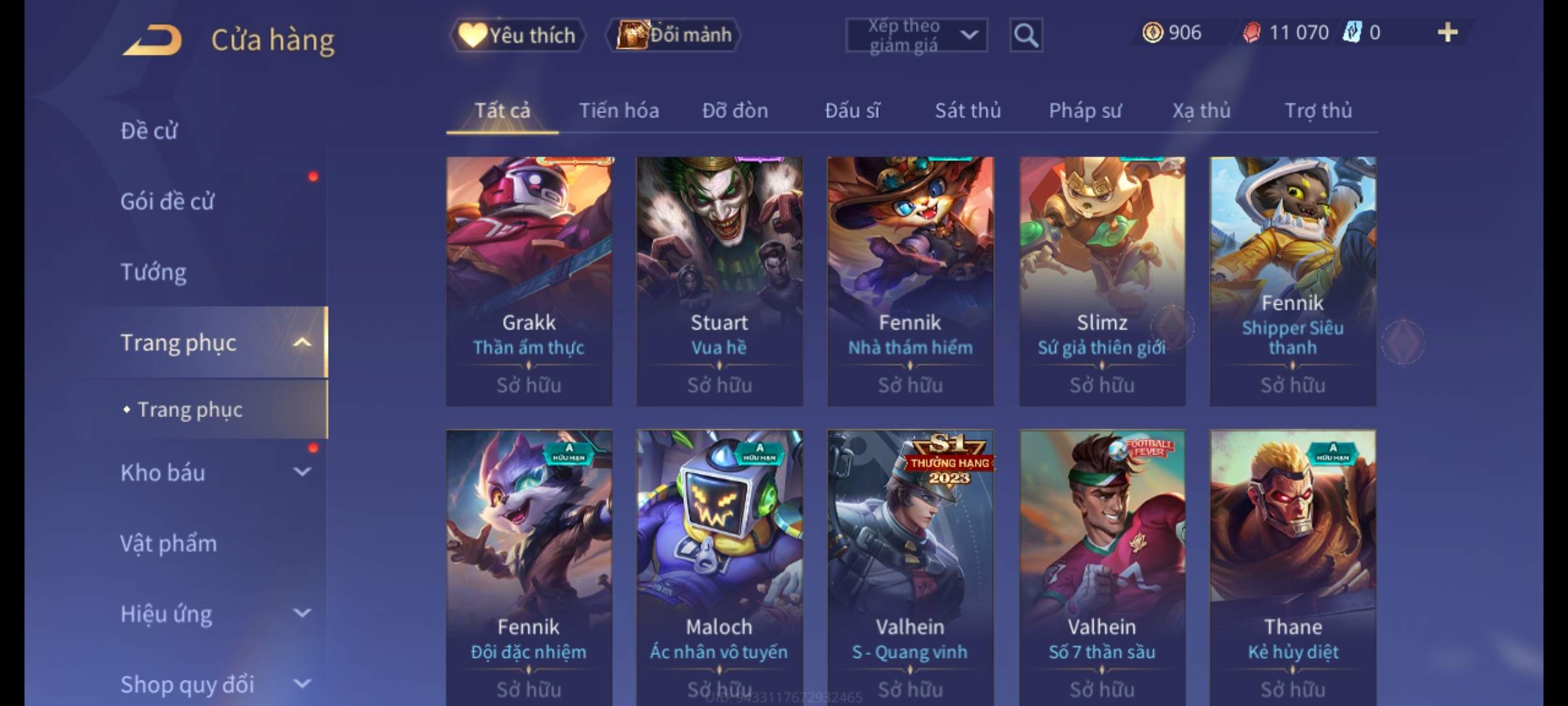Select the Stuart Vua hề skin card
The height and width of the screenshot is (706, 1568).
(x=719, y=281)
